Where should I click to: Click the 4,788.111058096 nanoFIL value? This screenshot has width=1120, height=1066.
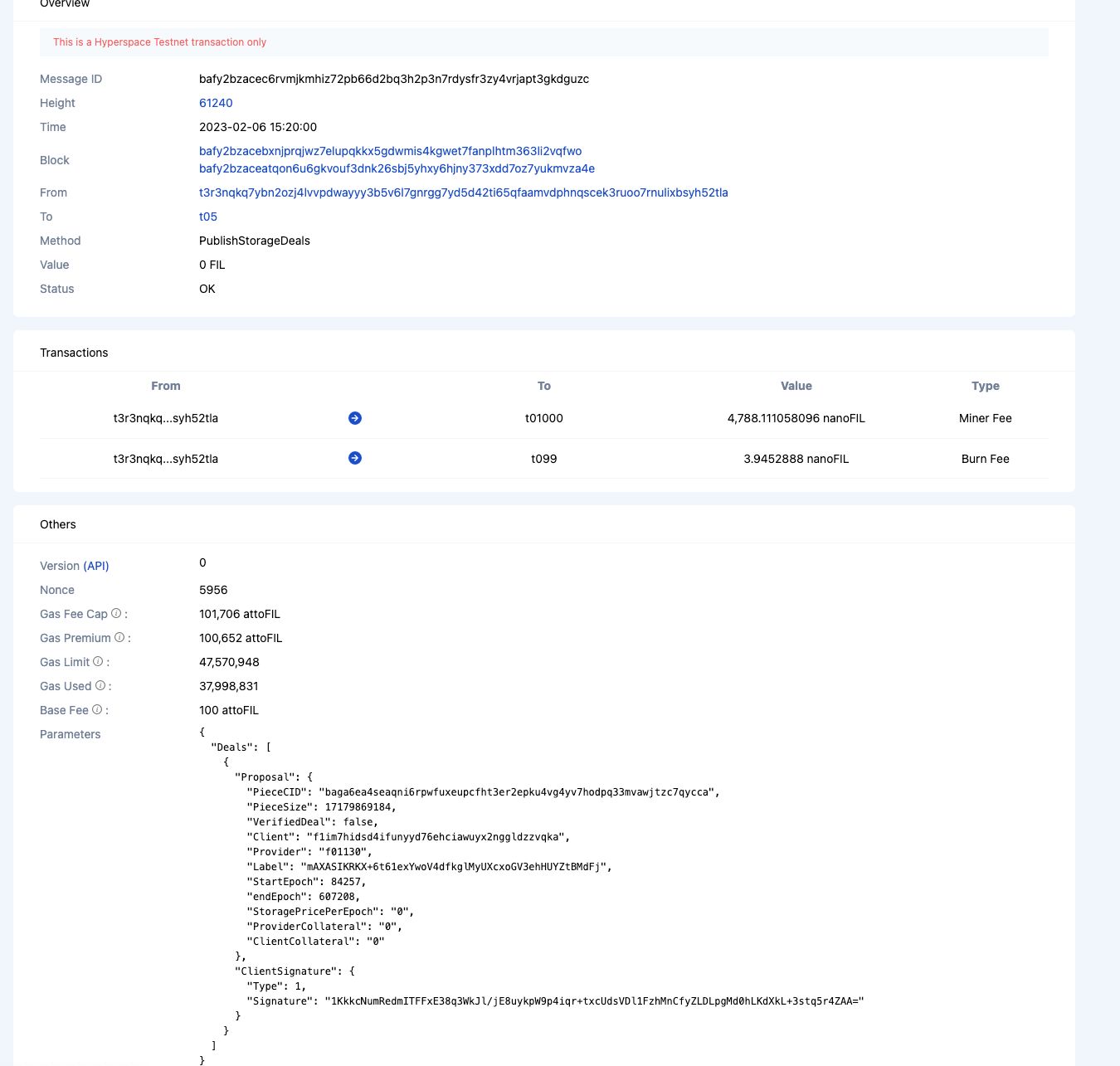[x=796, y=418]
